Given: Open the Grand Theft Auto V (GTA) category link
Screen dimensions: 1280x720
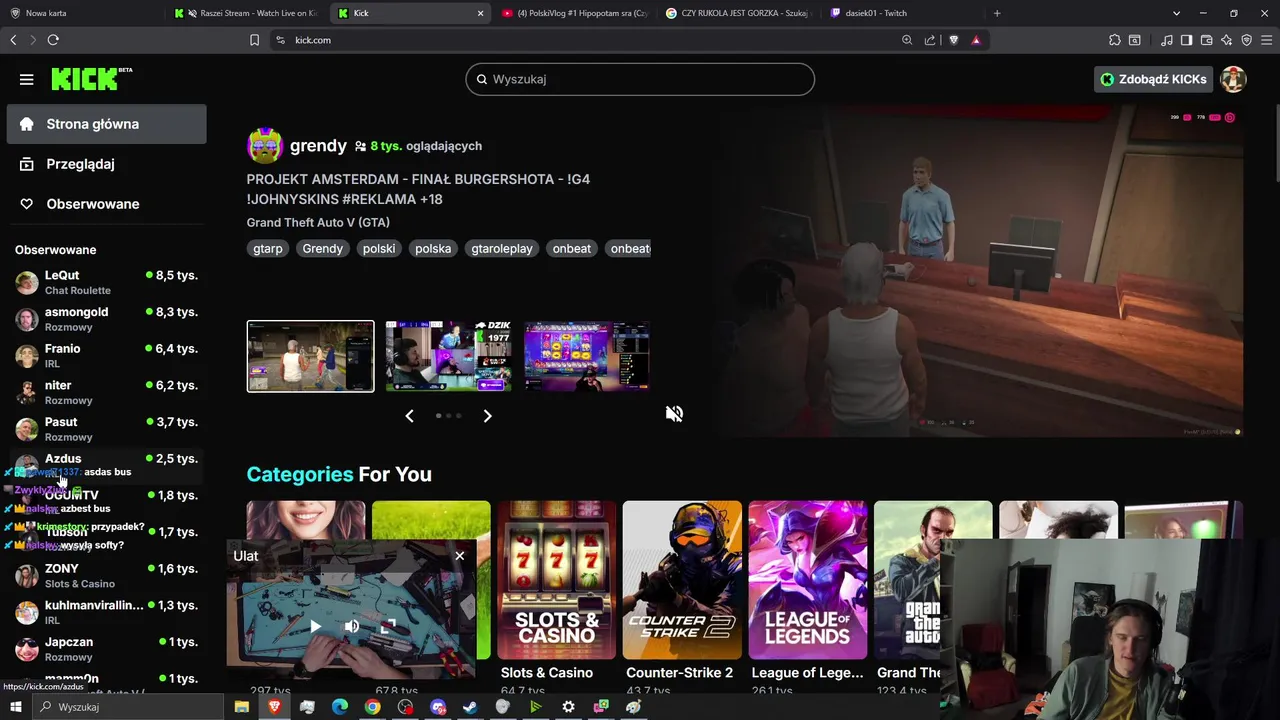Looking at the screenshot, I should (x=318, y=222).
